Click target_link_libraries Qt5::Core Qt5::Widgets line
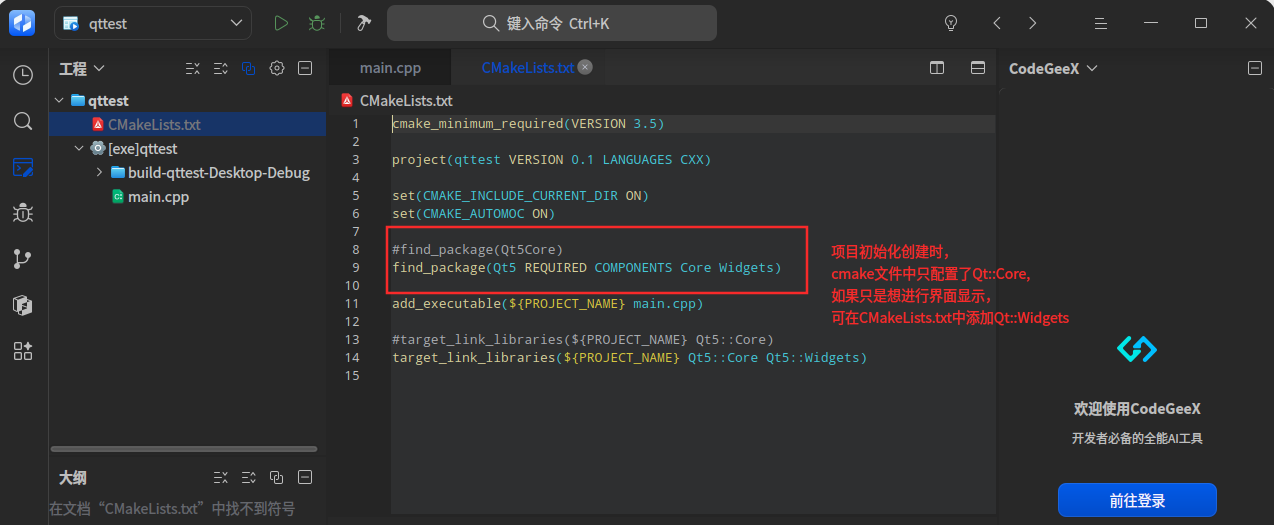Image resolution: width=1274 pixels, height=525 pixels. [629, 357]
